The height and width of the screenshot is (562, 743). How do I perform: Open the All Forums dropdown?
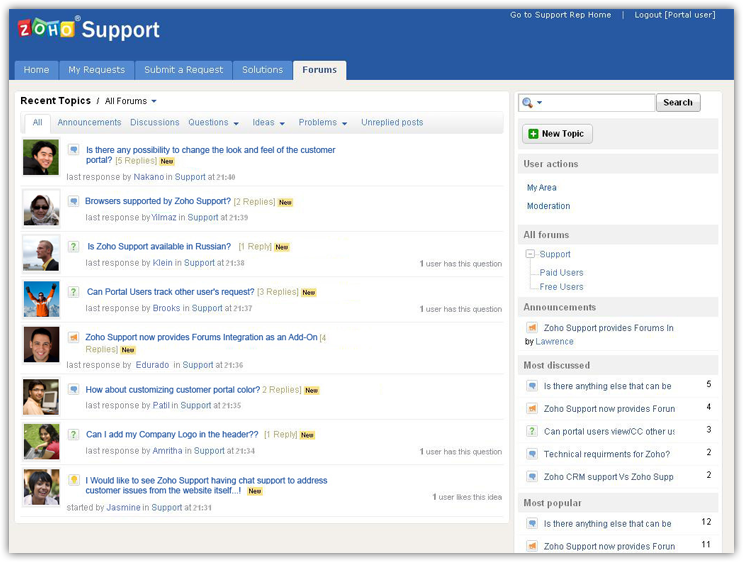[131, 101]
